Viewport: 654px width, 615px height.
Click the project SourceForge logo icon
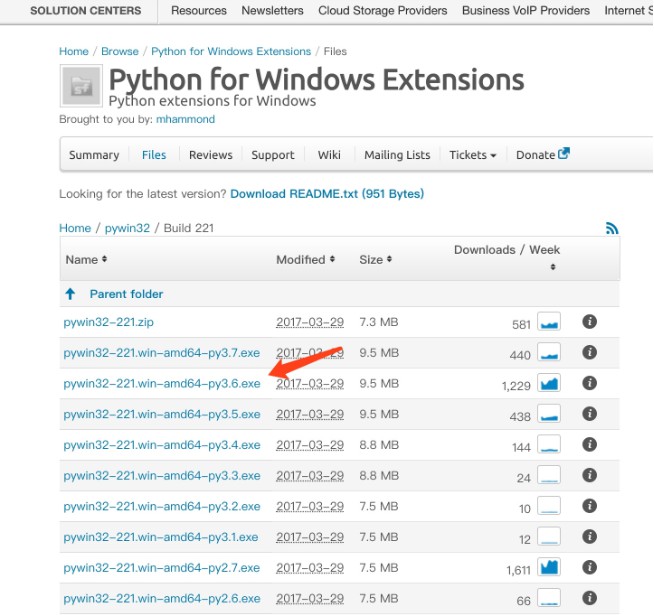click(x=81, y=86)
